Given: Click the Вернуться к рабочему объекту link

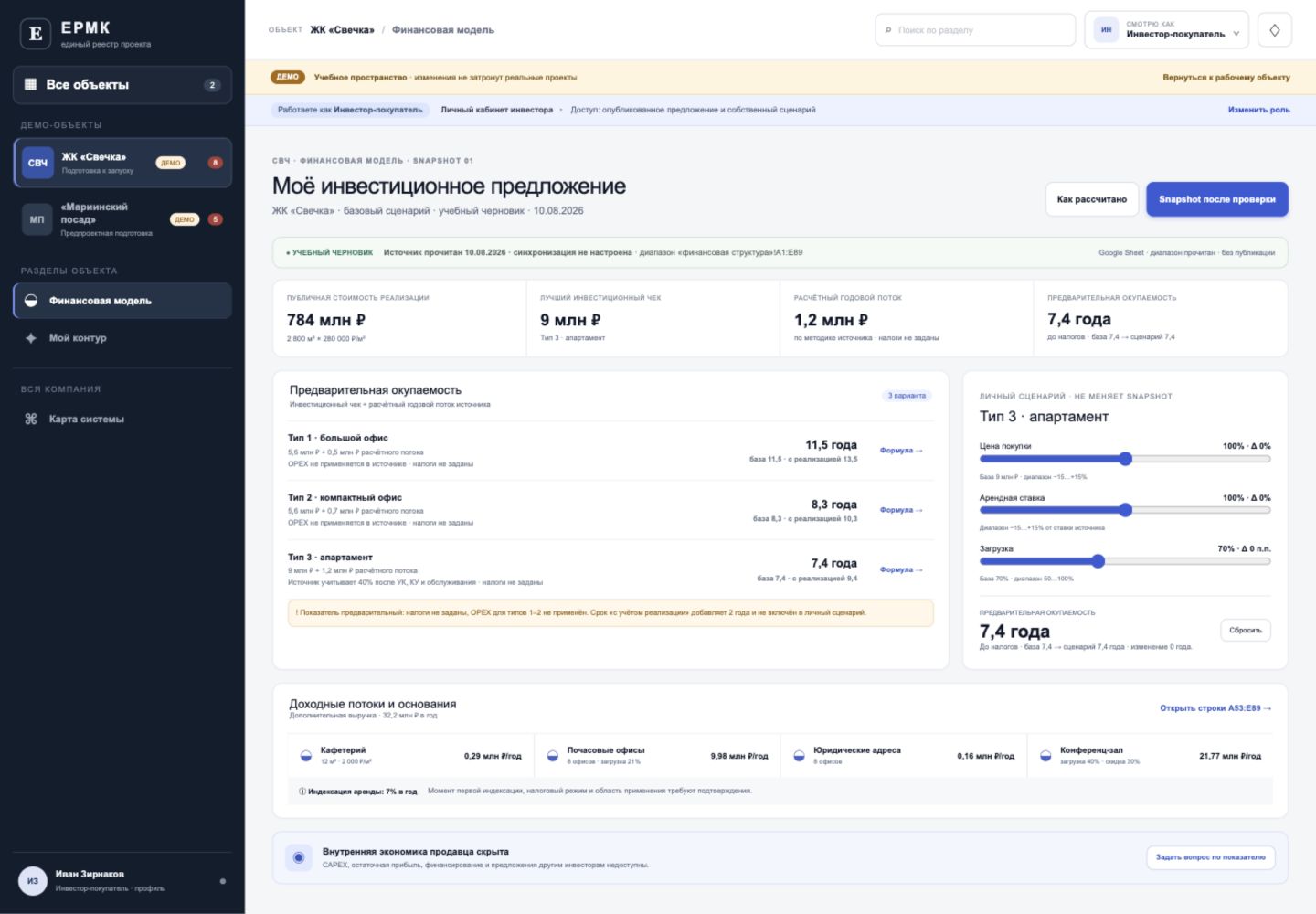Looking at the screenshot, I should pos(1226,78).
